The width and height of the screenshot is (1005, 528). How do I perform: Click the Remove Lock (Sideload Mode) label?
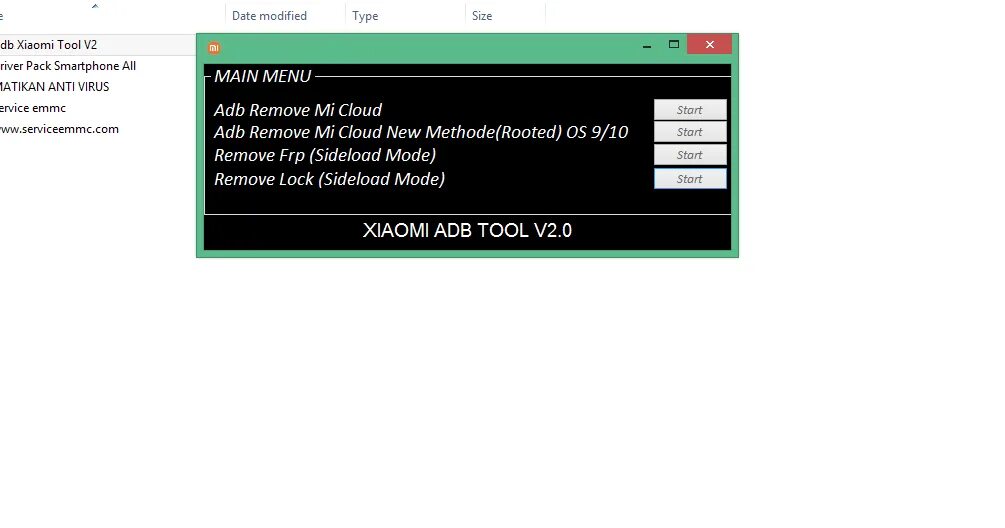click(329, 179)
